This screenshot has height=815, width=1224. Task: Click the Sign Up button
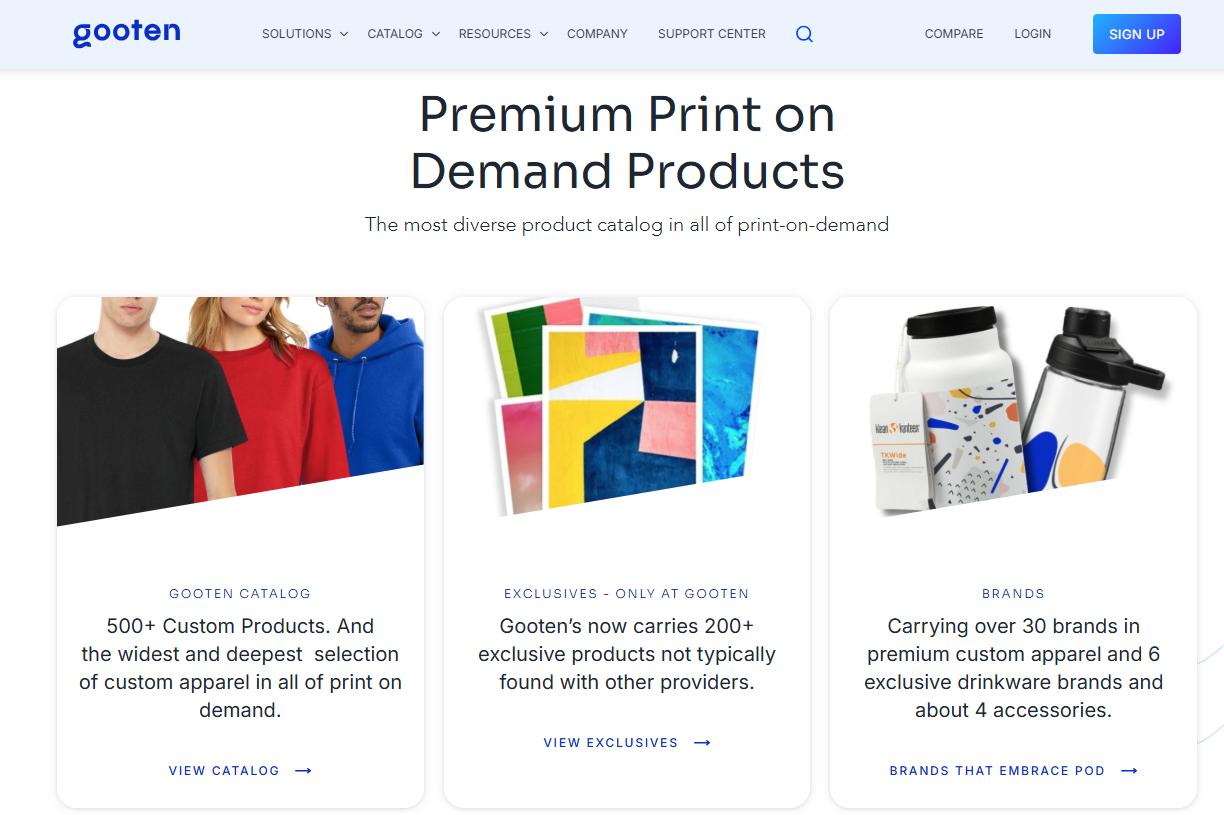coord(1137,34)
